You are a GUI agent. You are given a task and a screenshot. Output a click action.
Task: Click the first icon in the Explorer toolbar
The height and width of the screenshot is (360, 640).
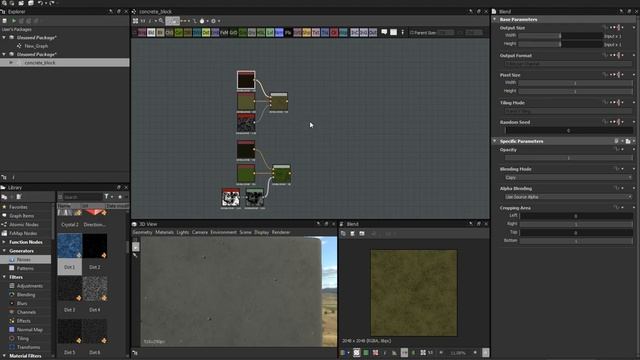point(4,20)
